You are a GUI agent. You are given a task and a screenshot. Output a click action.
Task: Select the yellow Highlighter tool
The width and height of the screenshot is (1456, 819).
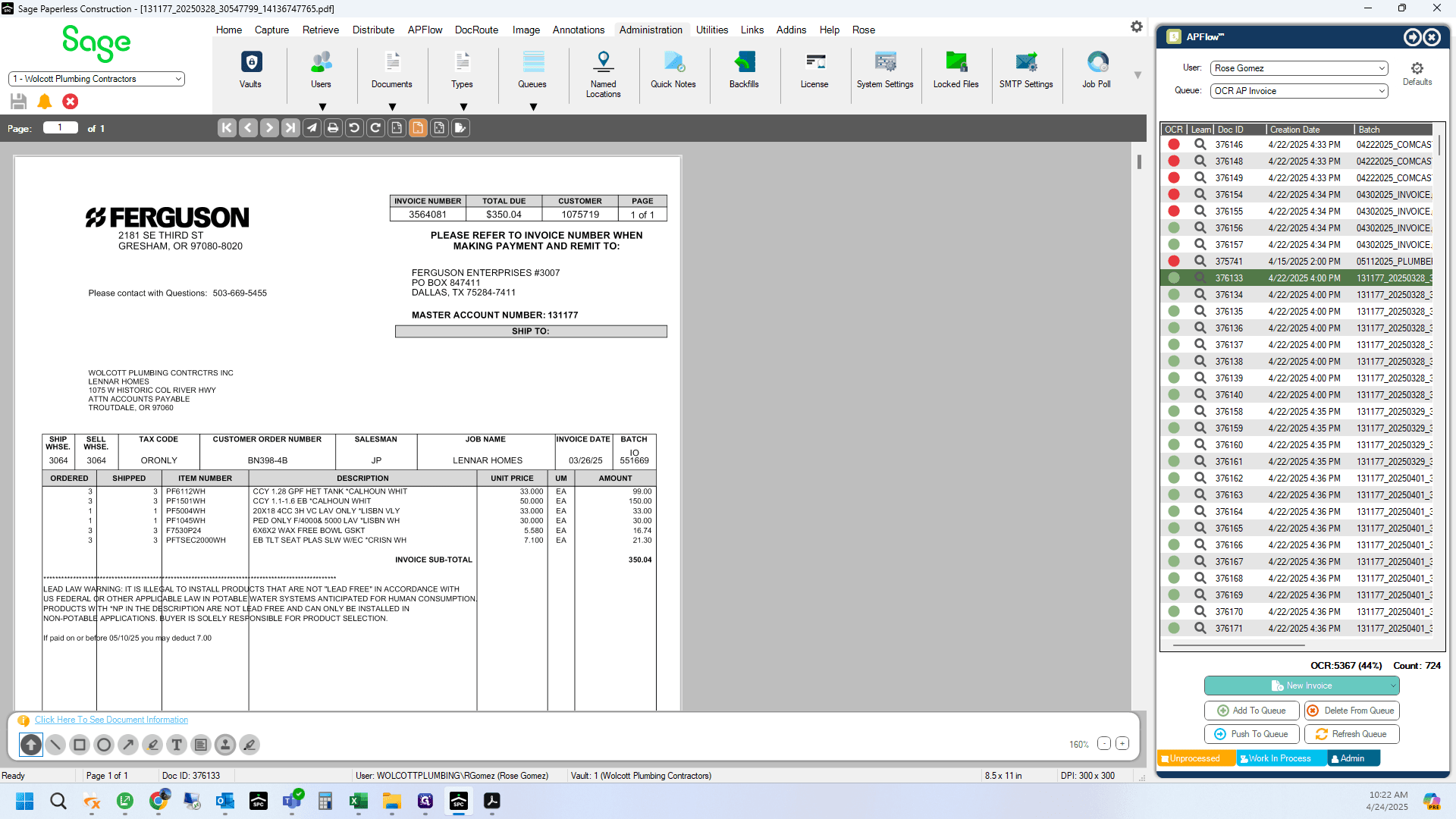152,745
